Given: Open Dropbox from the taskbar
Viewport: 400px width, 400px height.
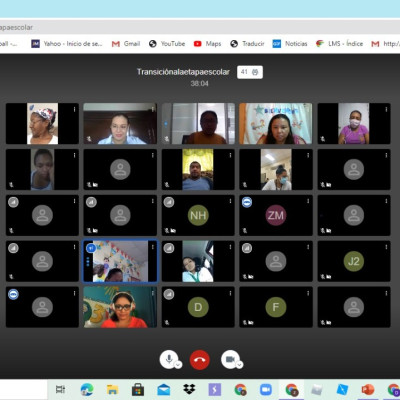Looking at the screenshot, I should (189, 389).
